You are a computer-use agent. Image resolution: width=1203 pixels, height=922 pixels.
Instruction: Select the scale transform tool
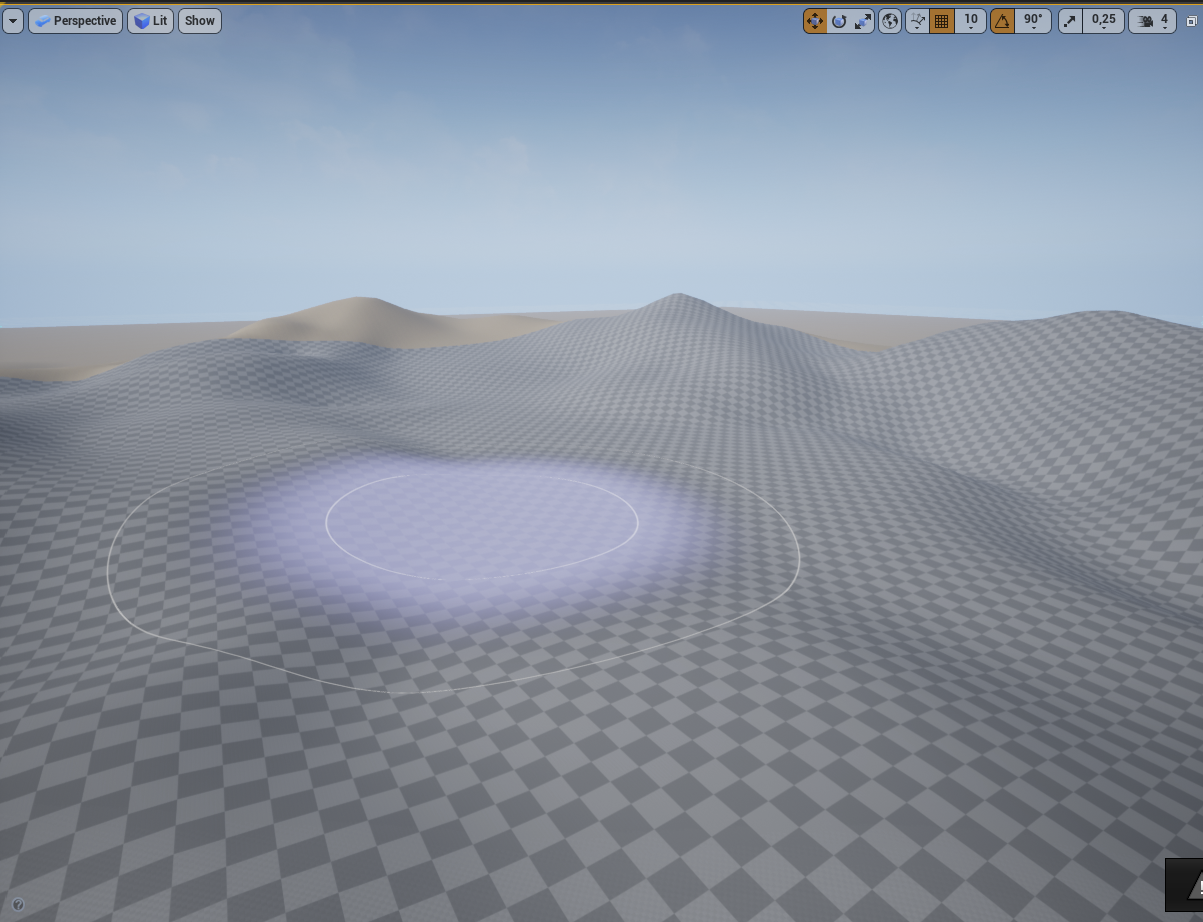[x=863, y=21]
